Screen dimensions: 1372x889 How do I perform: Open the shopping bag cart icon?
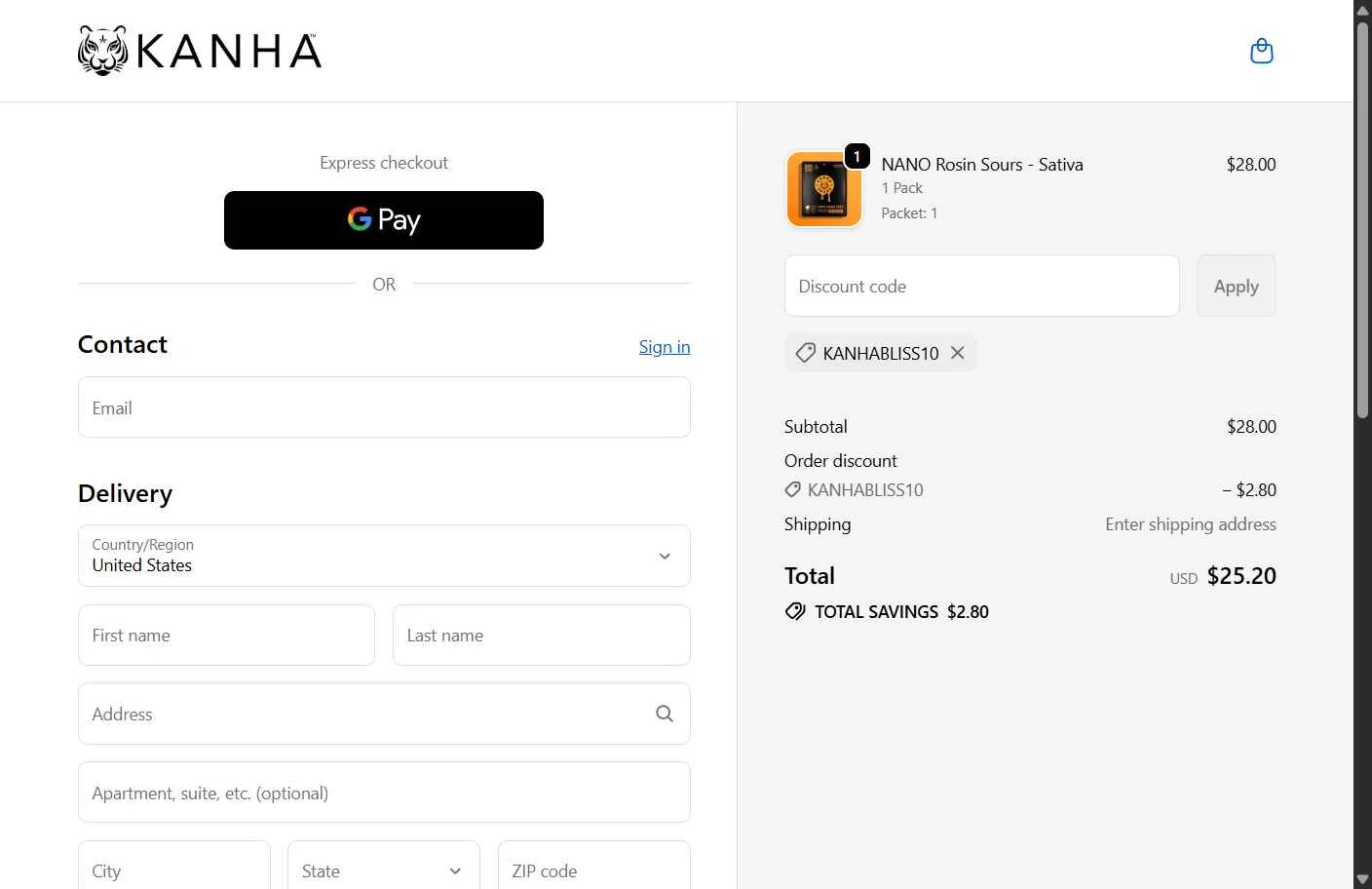(x=1262, y=51)
